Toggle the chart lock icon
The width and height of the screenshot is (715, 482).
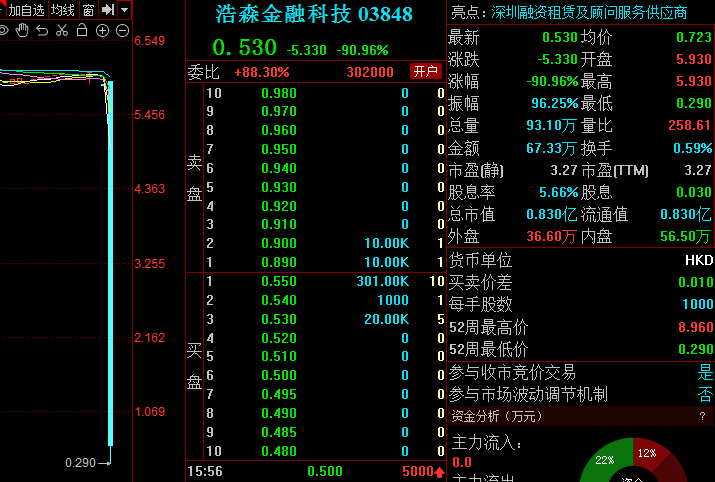pos(82,30)
